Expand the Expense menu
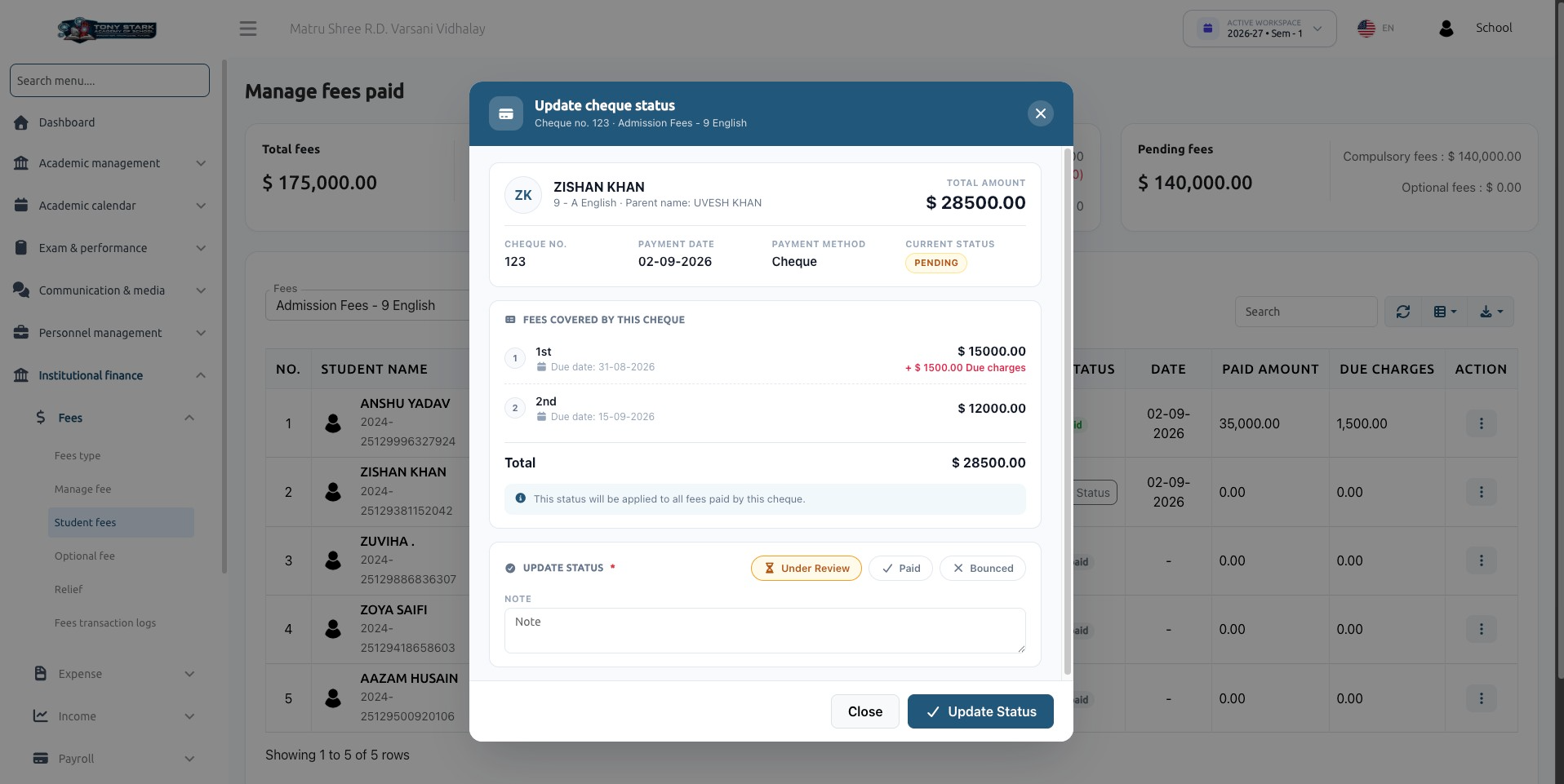1564x784 pixels. [x=114, y=674]
